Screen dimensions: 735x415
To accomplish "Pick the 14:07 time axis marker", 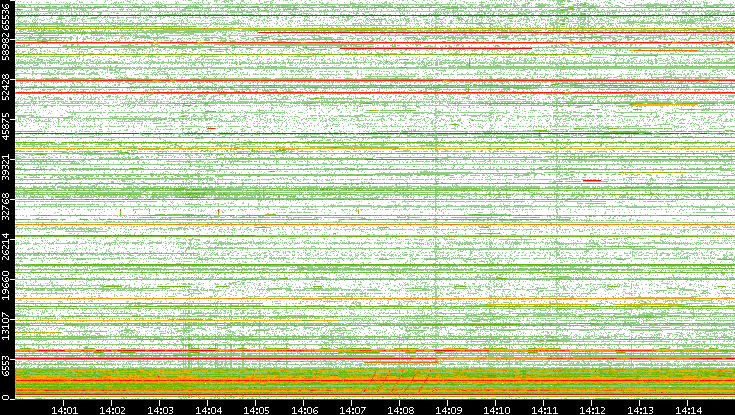I will pyautogui.click(x=352, y=408).
